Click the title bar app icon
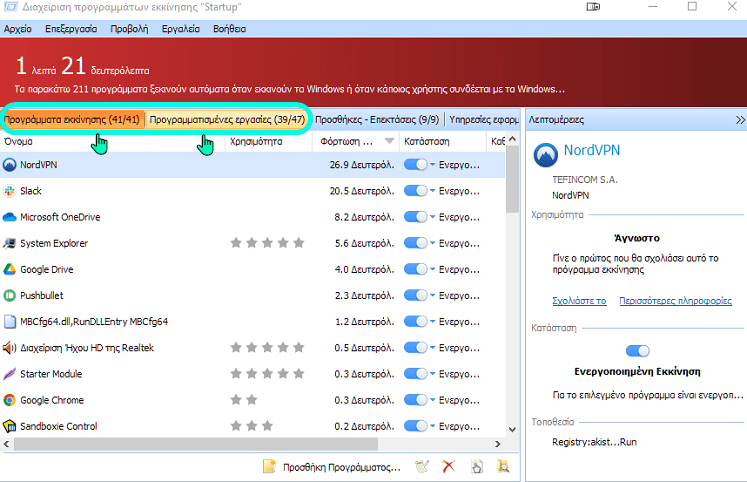This screenshot has width=747, height=482. 10,7
